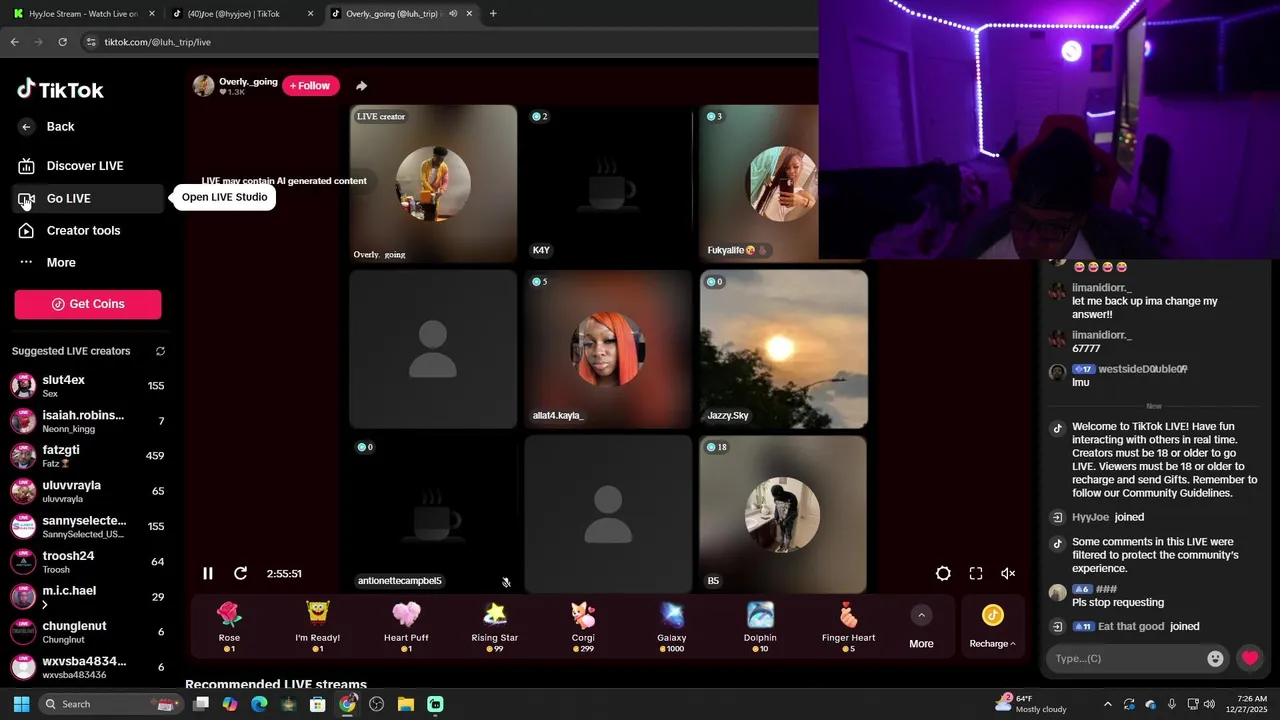Image resolution: width=1280 pixels, height=720 pixels.
Task: Share the live stream via arrow icon
Action: (361, 86)
